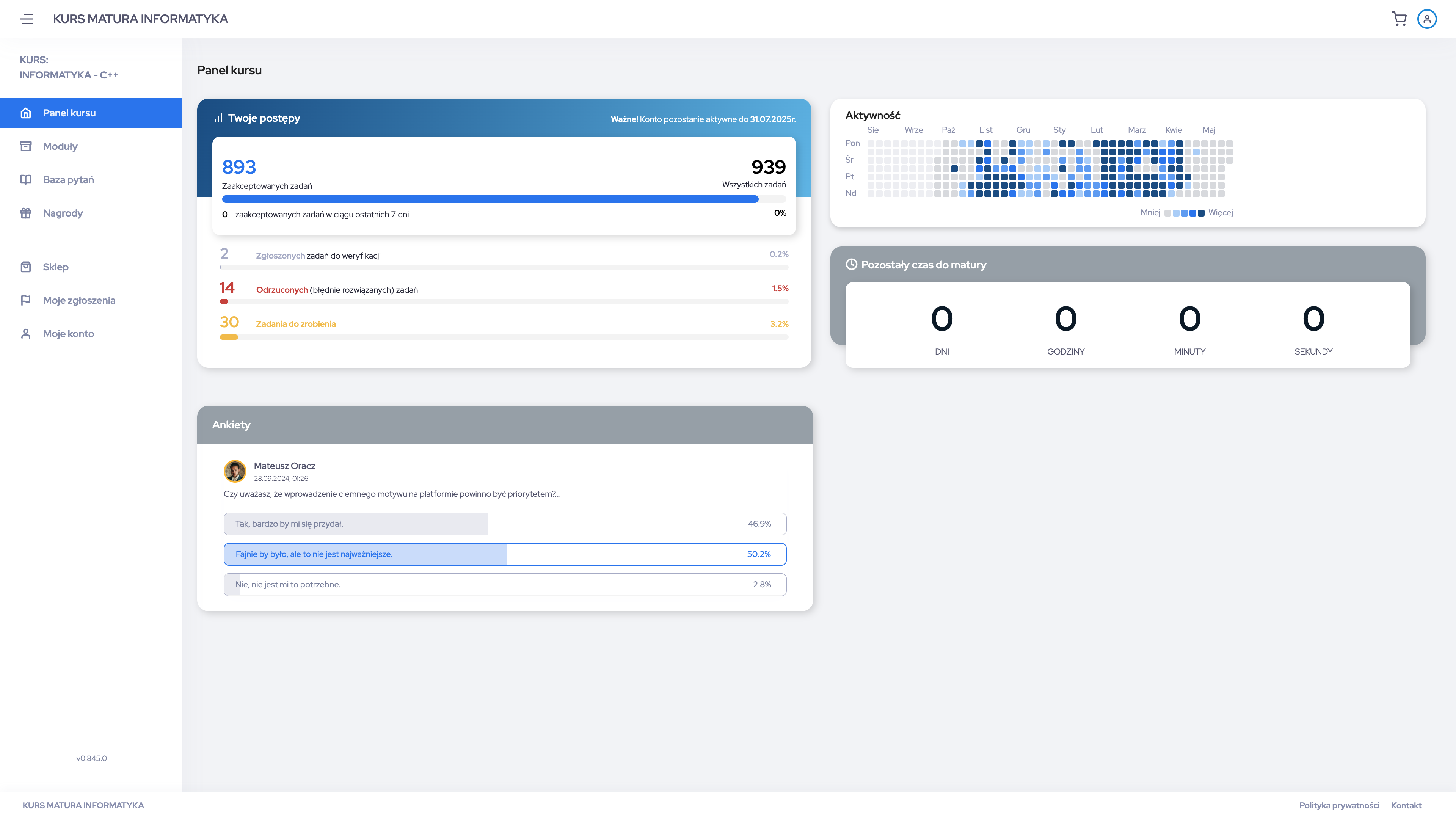Open the Moduły sidebar item
The width and height of the screenshot is (1456, 819).
point(91,146)
